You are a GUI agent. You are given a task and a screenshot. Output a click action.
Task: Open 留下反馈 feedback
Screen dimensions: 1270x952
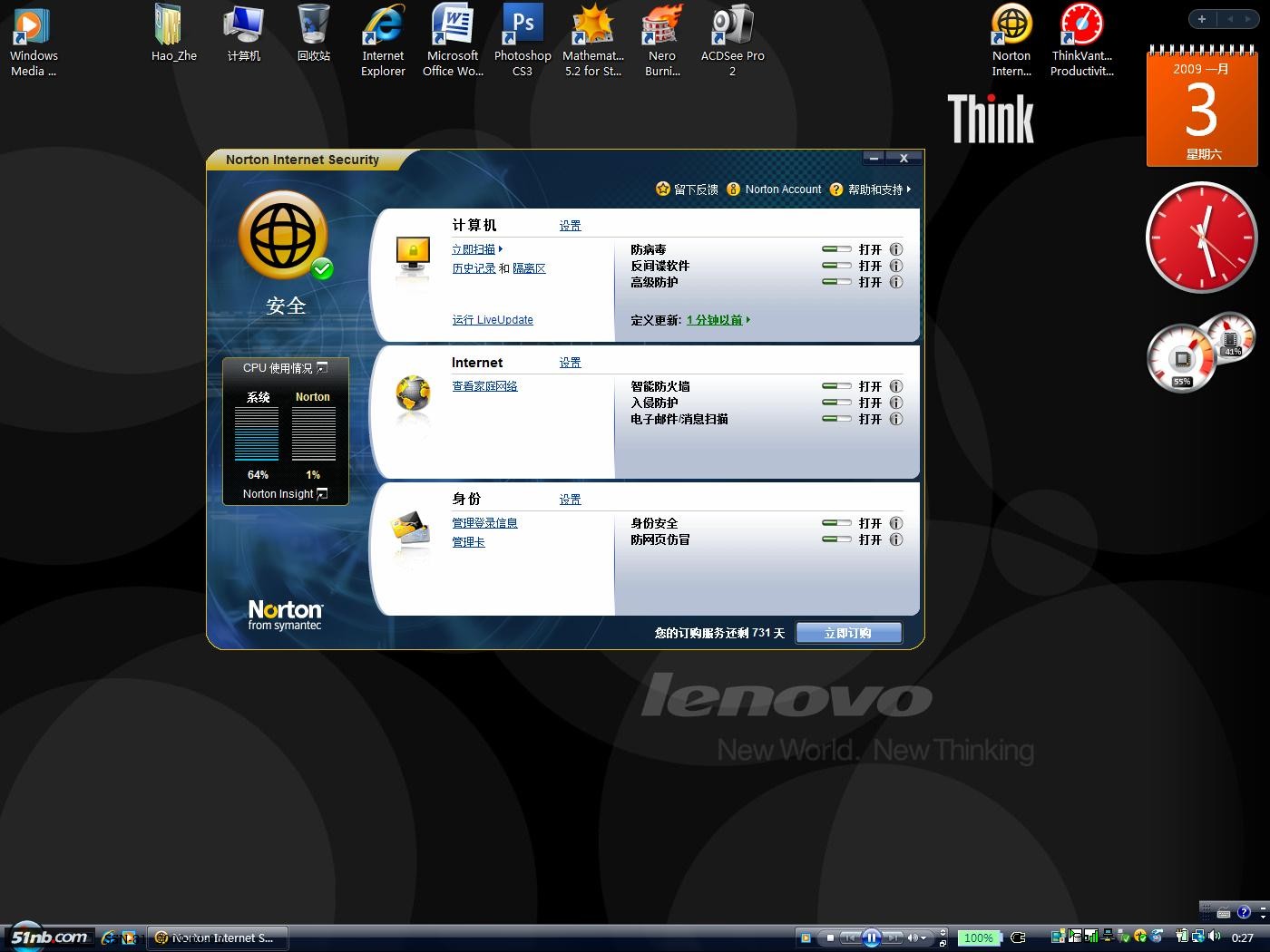click(x=687, y=189)
